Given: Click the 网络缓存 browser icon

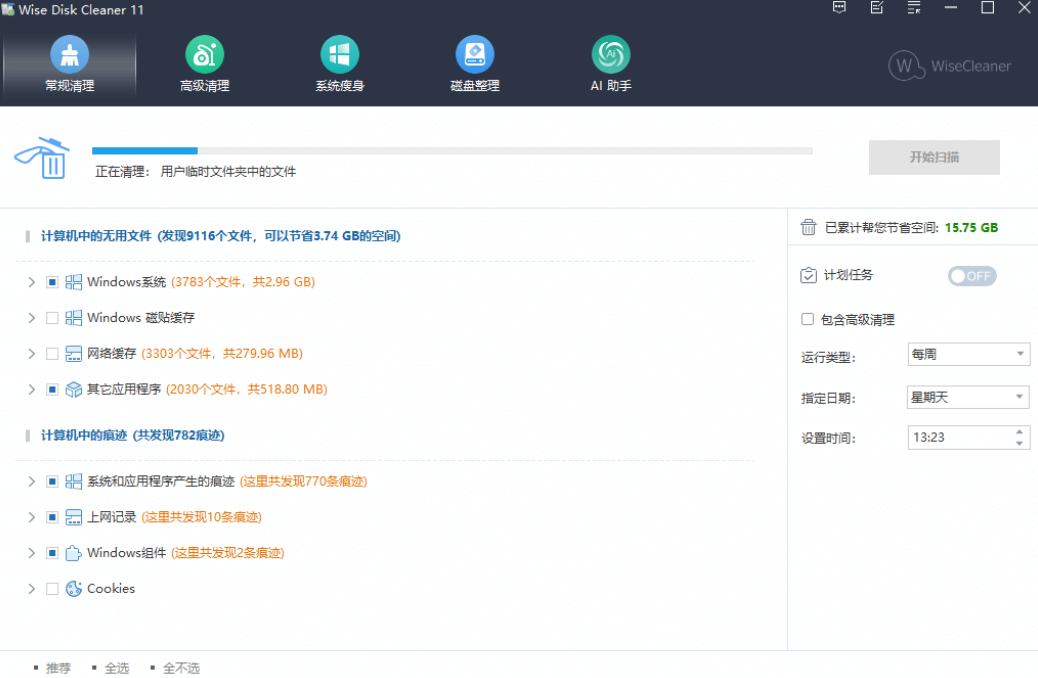Looking at the screenshot, I should (73, 354).
